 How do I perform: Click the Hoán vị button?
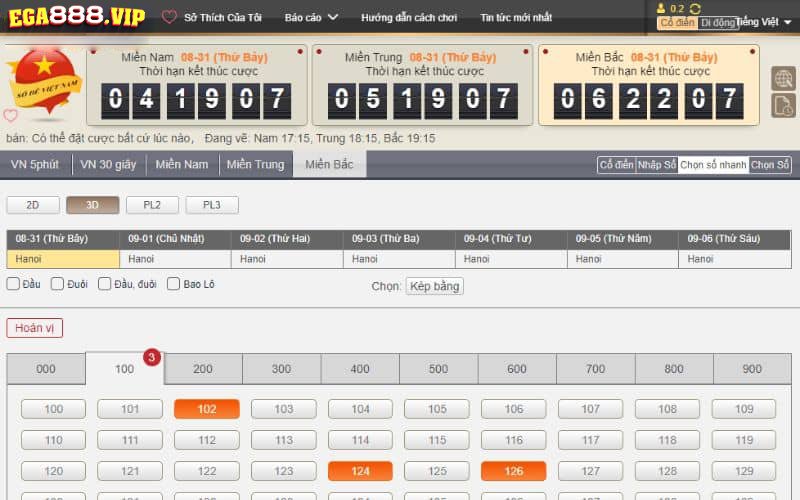pos(35,328)
